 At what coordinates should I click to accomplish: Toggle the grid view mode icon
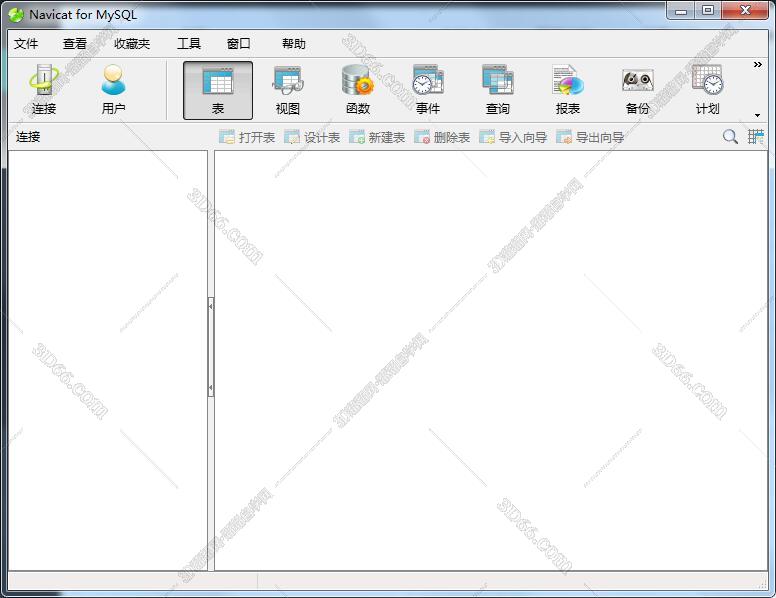coord(756,137)
